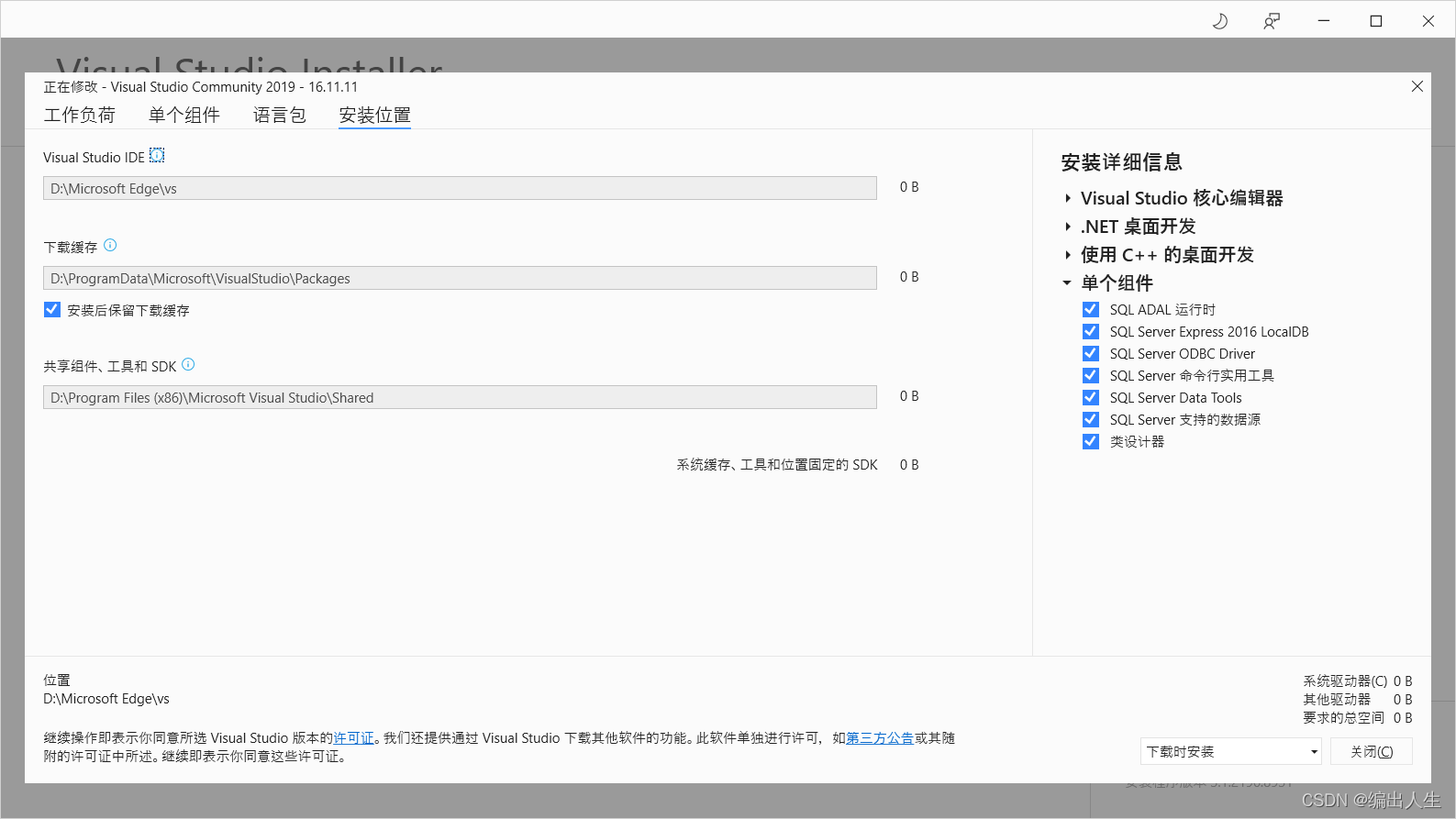This screenshot has height=819, width=1456.
Task: Open the 下载时安装 dropdown
Action: tap(1230, 751)
